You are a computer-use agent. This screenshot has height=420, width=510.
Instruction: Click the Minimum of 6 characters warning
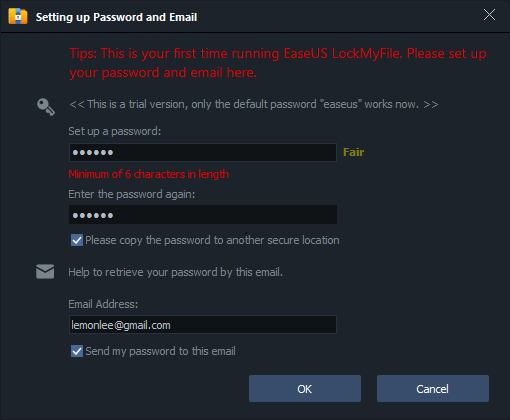(149, 174)
